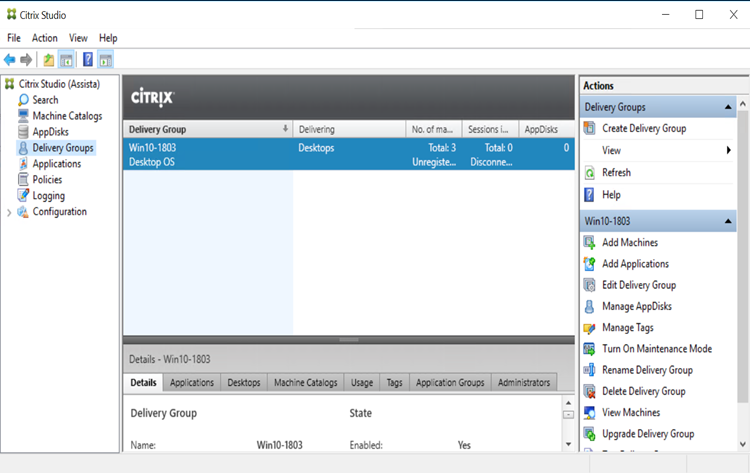Click the Upgrade Delivery Group icon
The height and width of the screenshot is (473, 750).
point(589,434)
